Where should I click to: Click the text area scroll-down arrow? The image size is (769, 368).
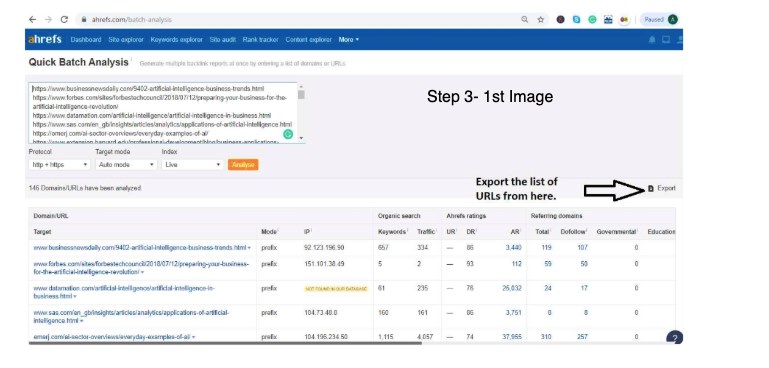point(301,139)
